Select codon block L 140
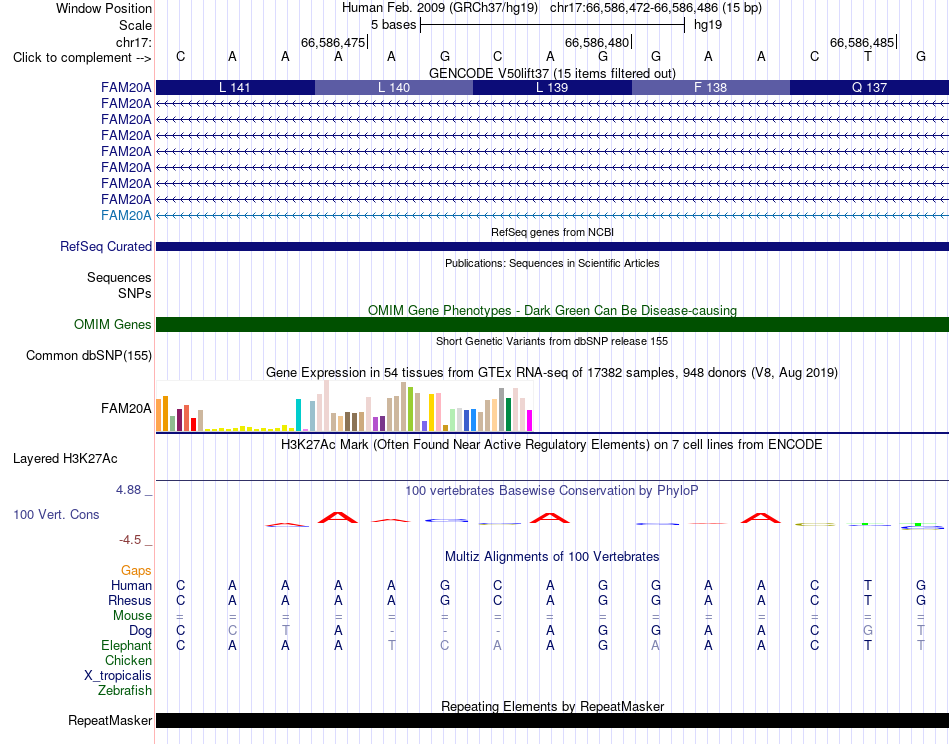950x744 pixels. (394, 87)
